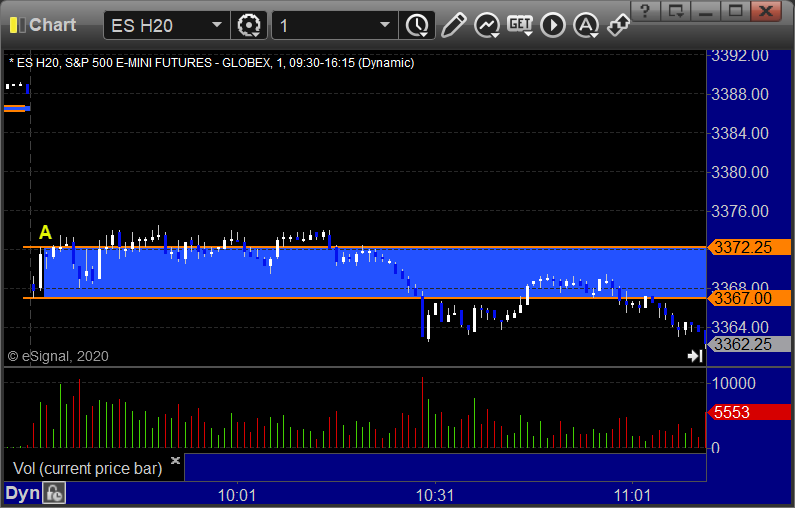Click the GET icon in toolbar
Viewport: 795px width, 508px height.
[x=520, y=25]
